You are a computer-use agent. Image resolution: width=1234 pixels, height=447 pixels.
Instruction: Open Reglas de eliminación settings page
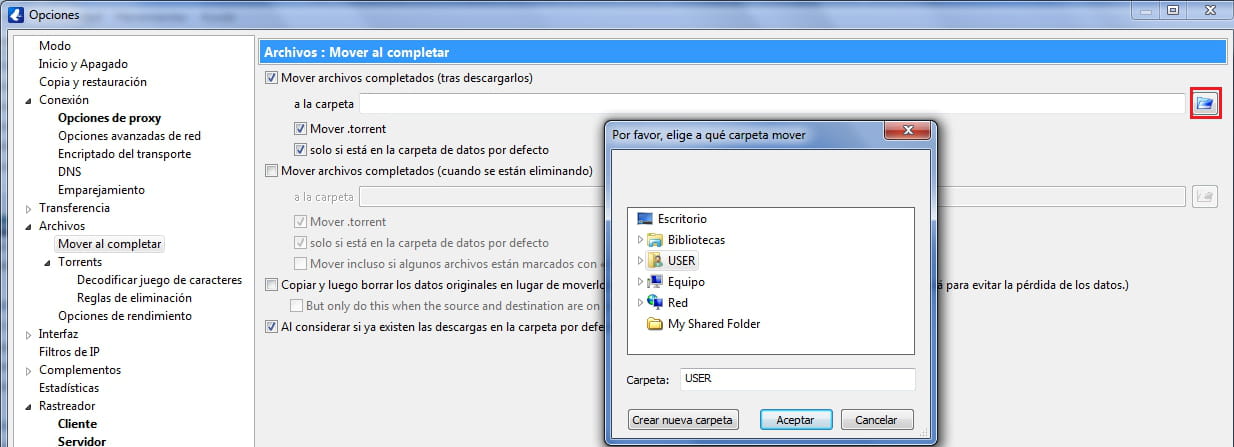(134, 298)
